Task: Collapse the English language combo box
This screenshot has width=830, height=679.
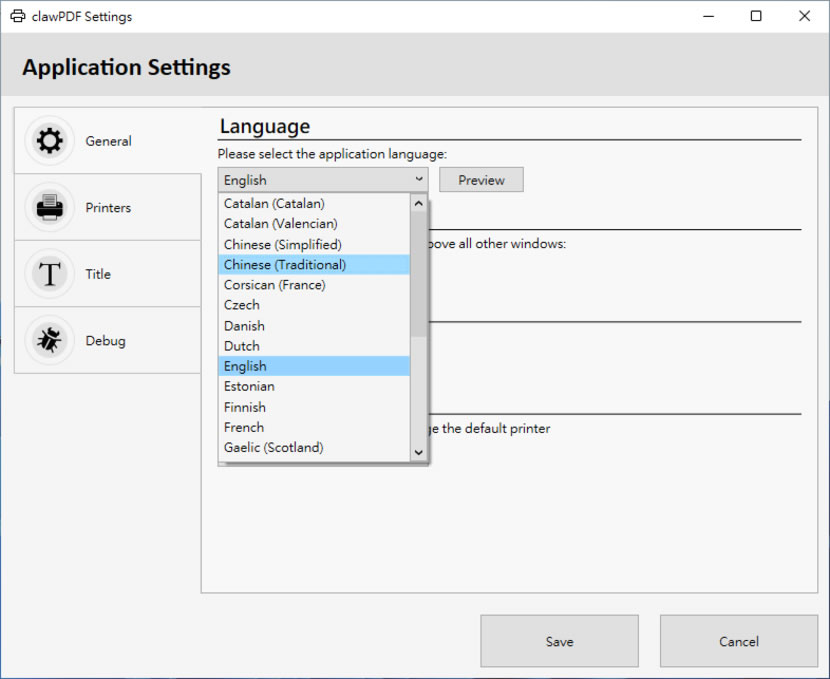Action: (322, 180)
